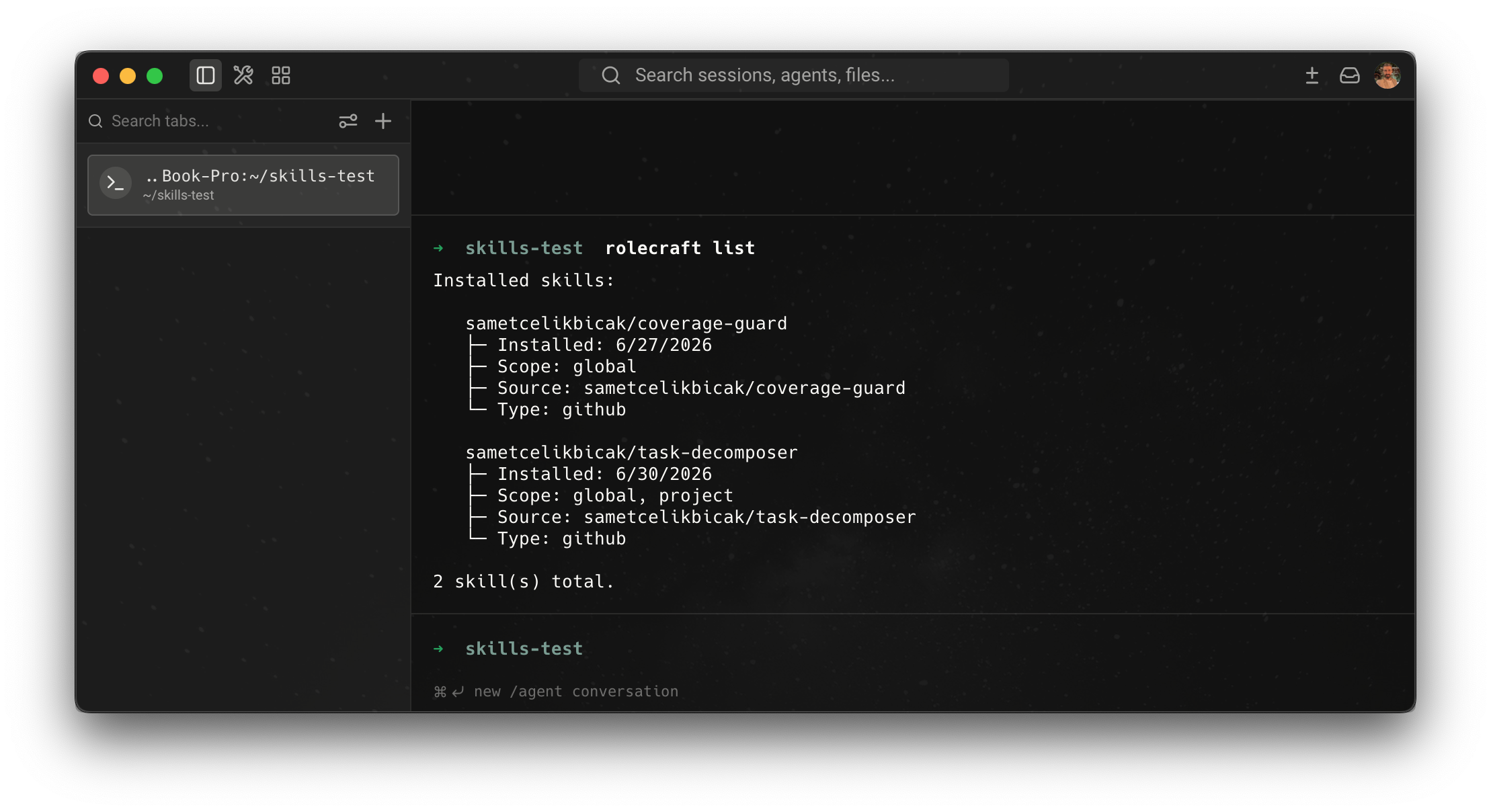Click the magnifier icon in the global search
1491x812 pixels.
(610, 75)
